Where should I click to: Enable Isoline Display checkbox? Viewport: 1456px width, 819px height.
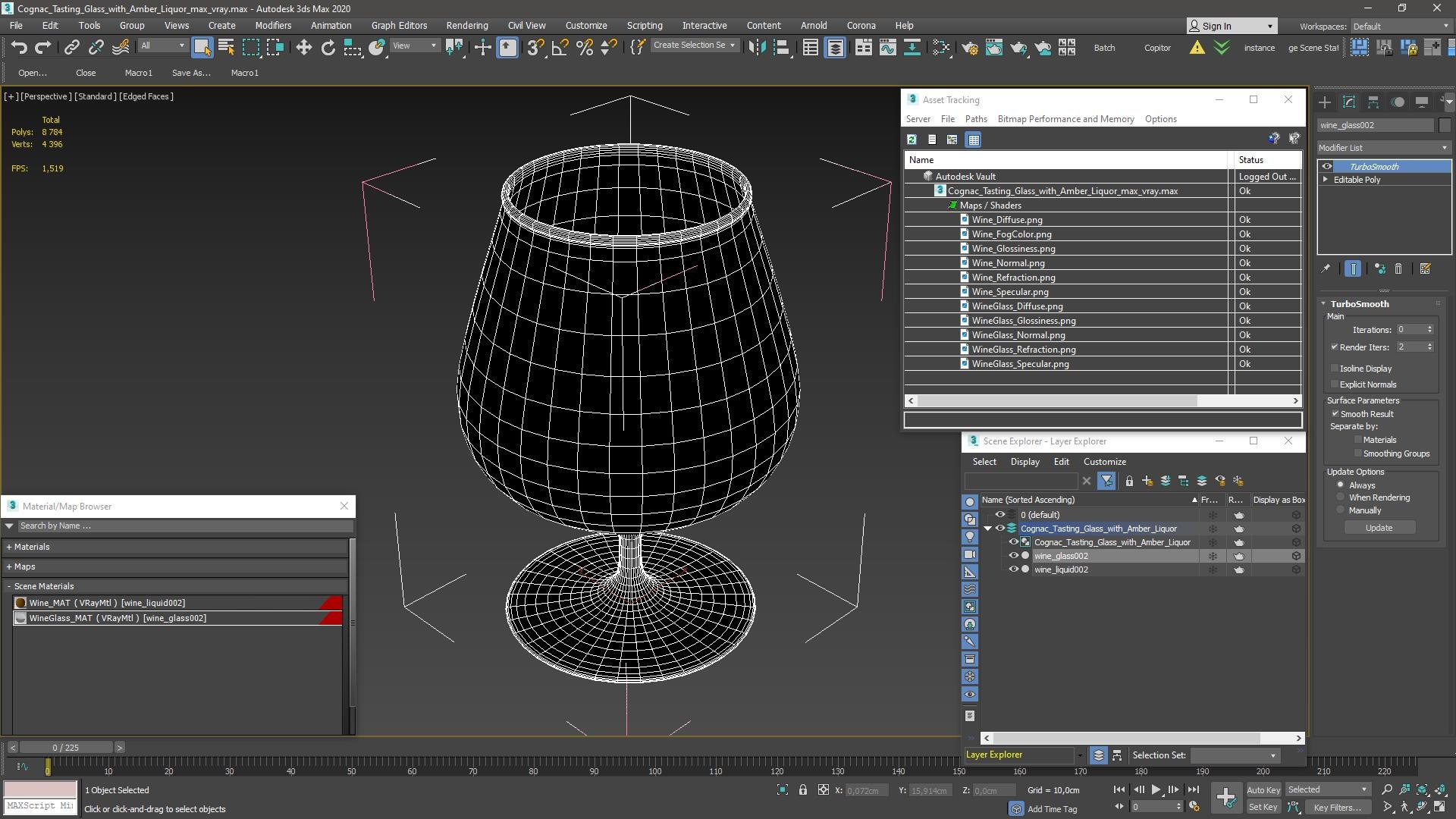[1335, 368]
